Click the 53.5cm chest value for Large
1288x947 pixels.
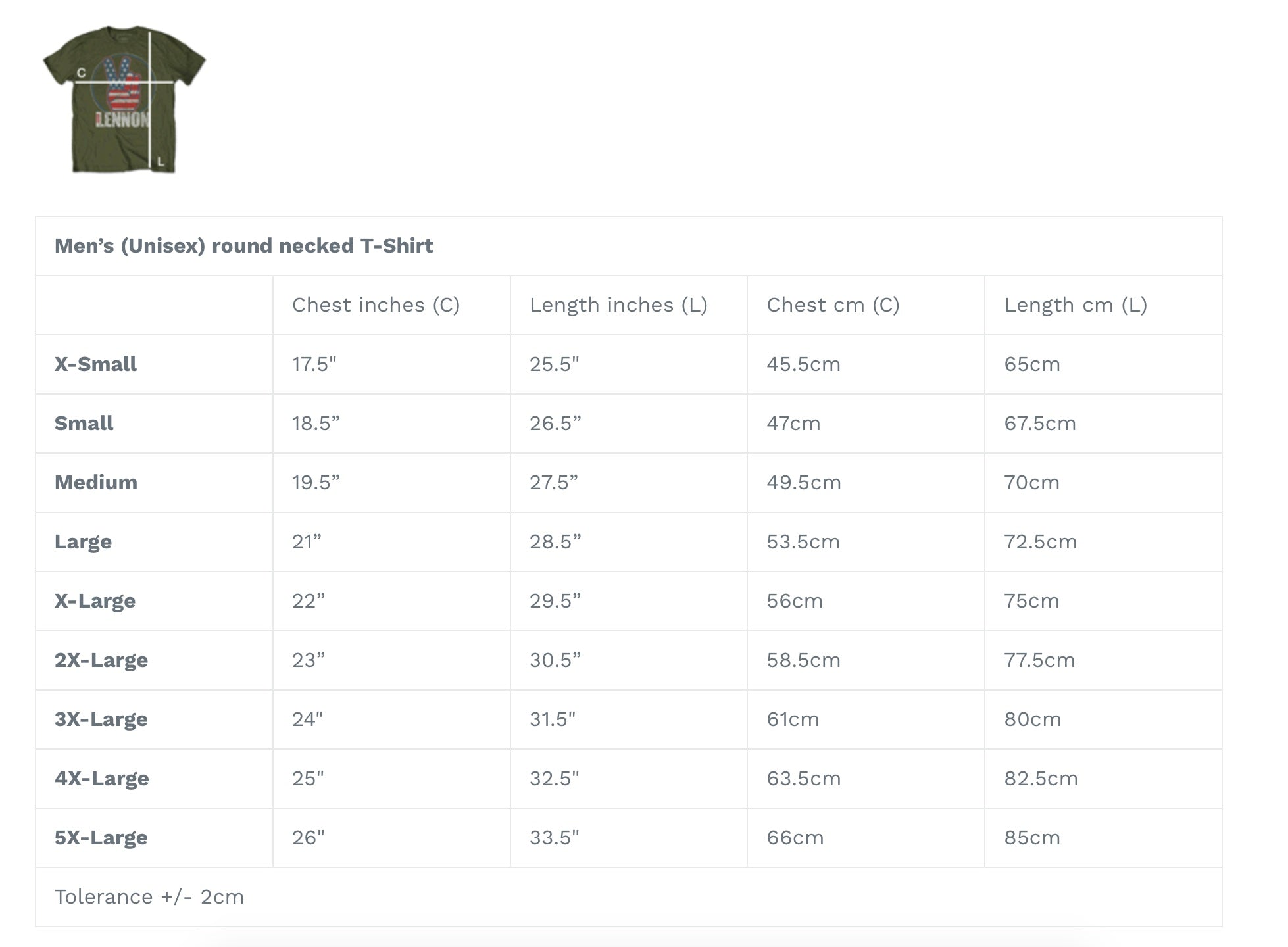tap(803, 542)
